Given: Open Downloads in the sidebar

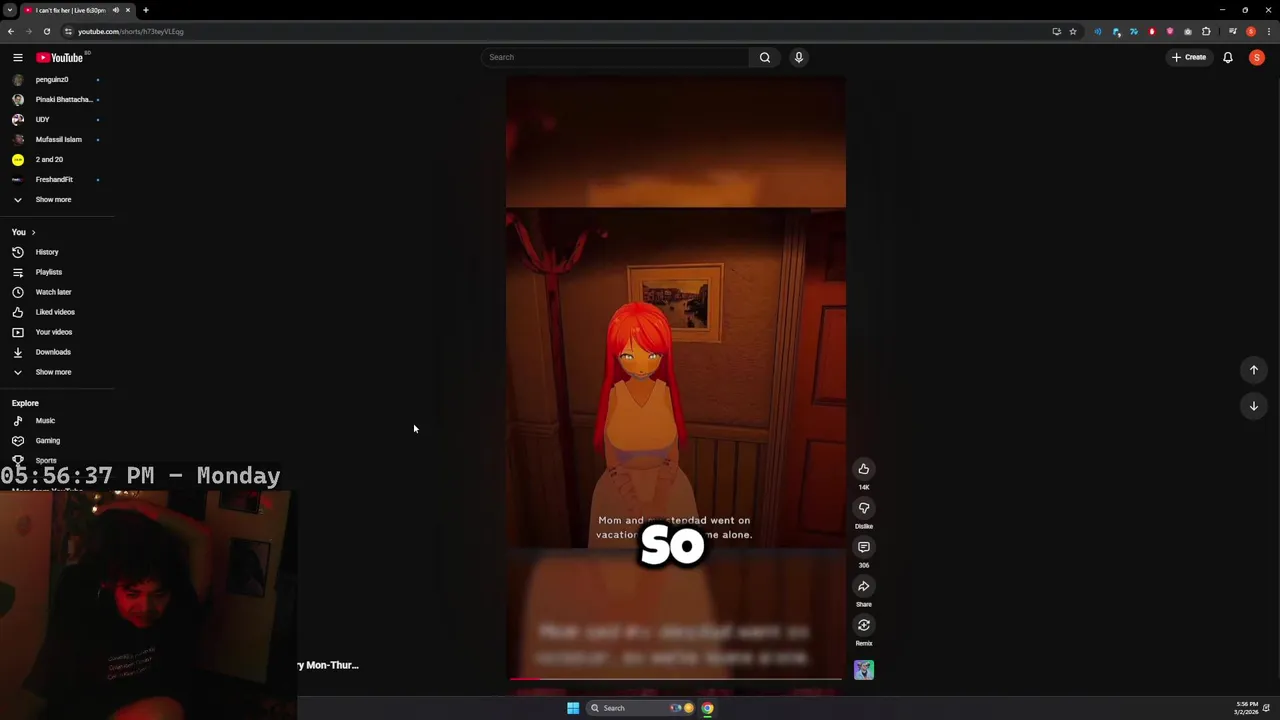Looking at the screenshot, I should [x=53, y=352].
